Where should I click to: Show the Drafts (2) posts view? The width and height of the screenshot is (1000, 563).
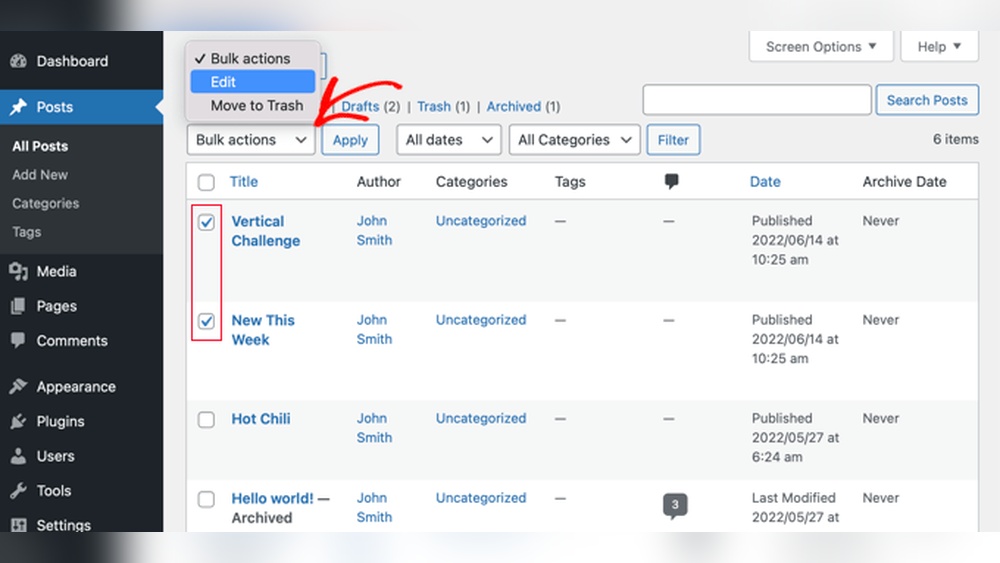pyautogui.click(x=371, y=106)
